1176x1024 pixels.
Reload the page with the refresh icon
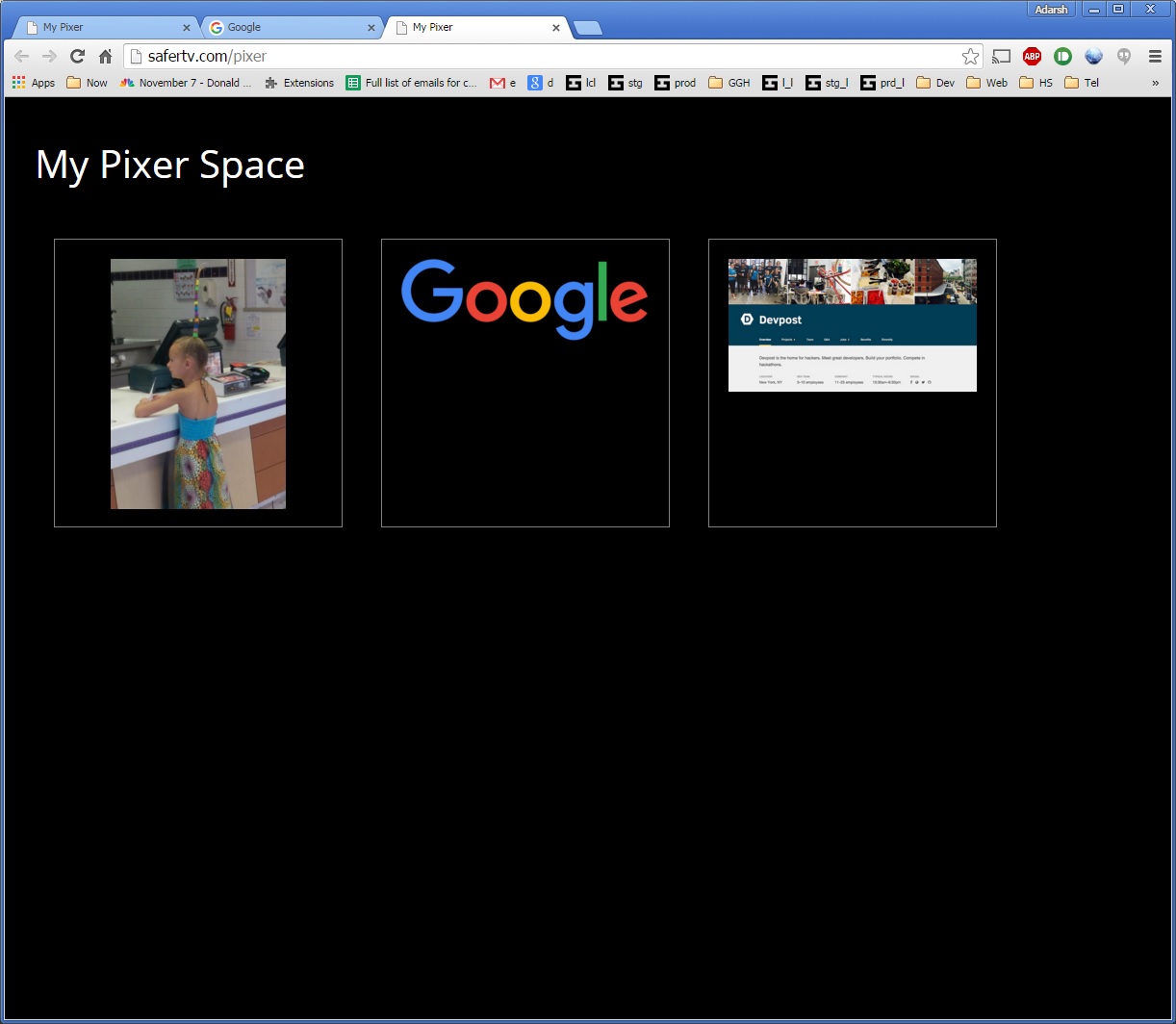pos(77,57)
